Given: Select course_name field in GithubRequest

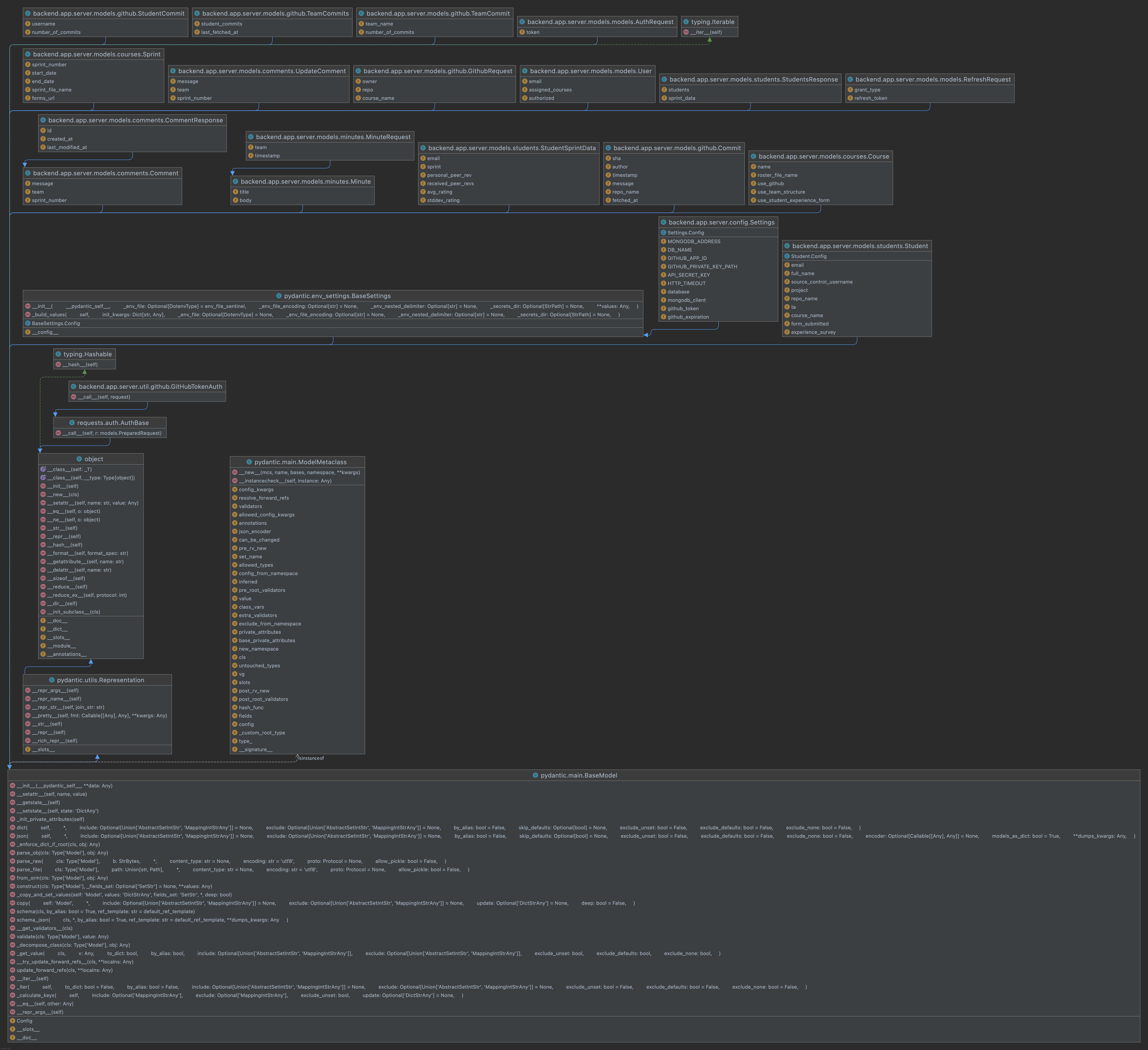Looking at the screenshot, I should pos(378,99).
